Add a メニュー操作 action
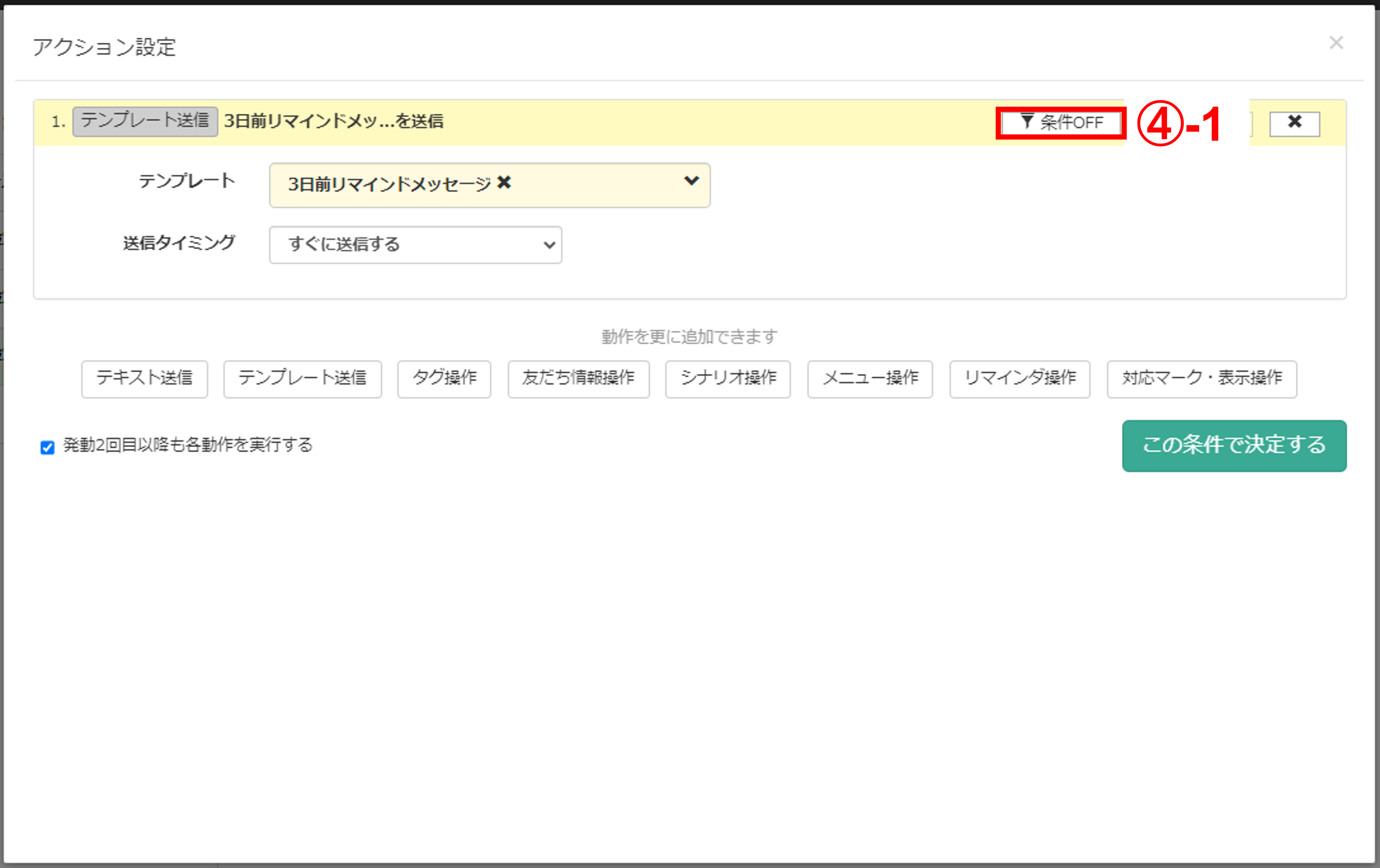 pyautogui.click(x=870, y=379)
